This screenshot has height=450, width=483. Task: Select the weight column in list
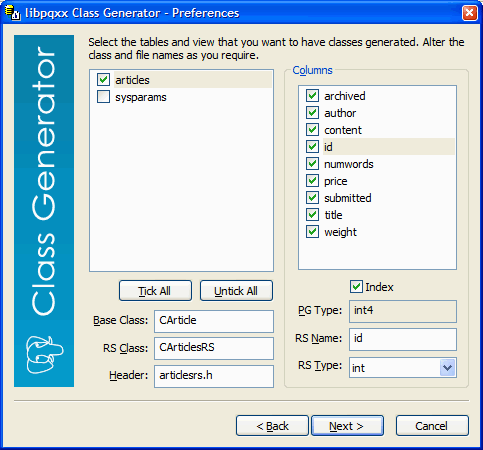pos(340,232)
